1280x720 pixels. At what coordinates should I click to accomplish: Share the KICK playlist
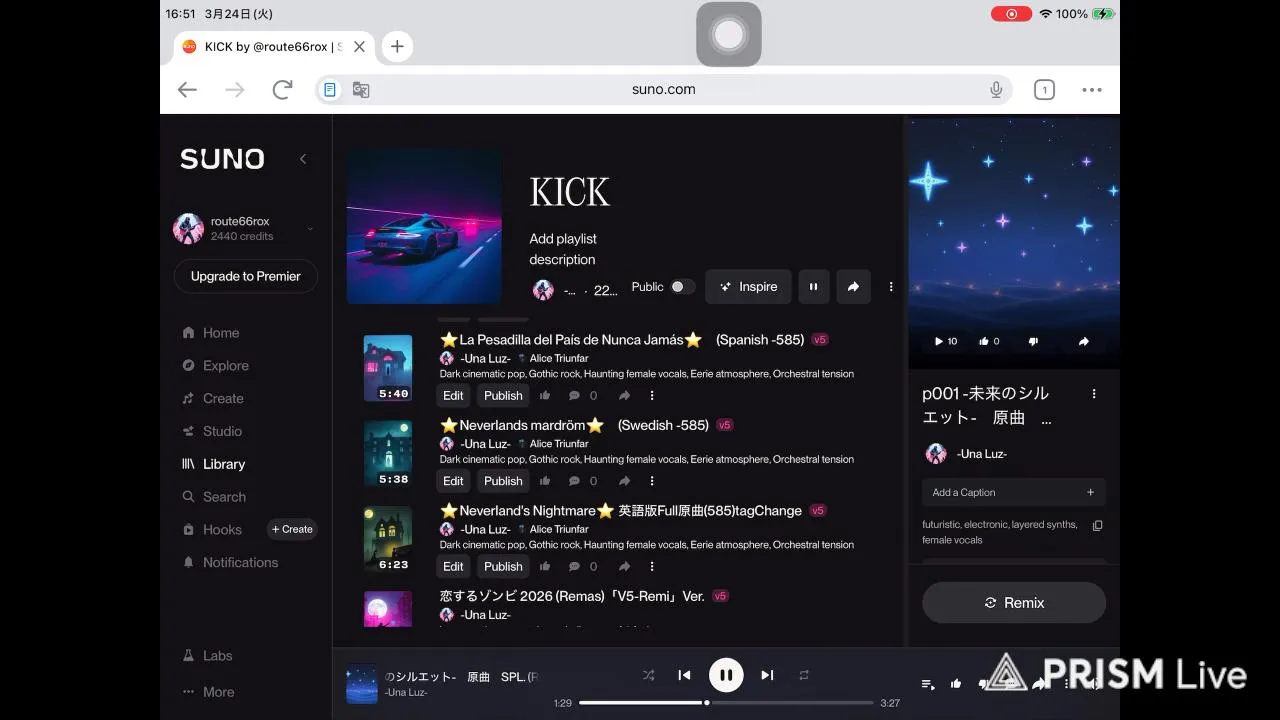click(x=853, y=287)
